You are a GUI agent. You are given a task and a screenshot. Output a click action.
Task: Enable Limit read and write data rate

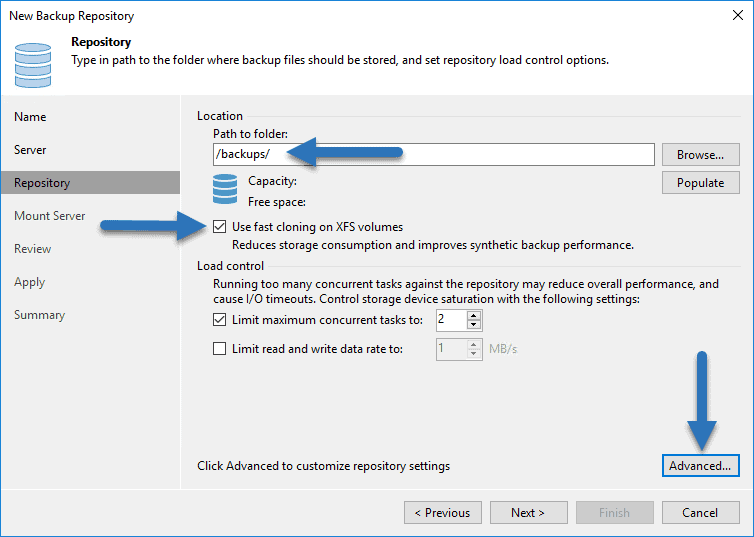pos(221,349)
